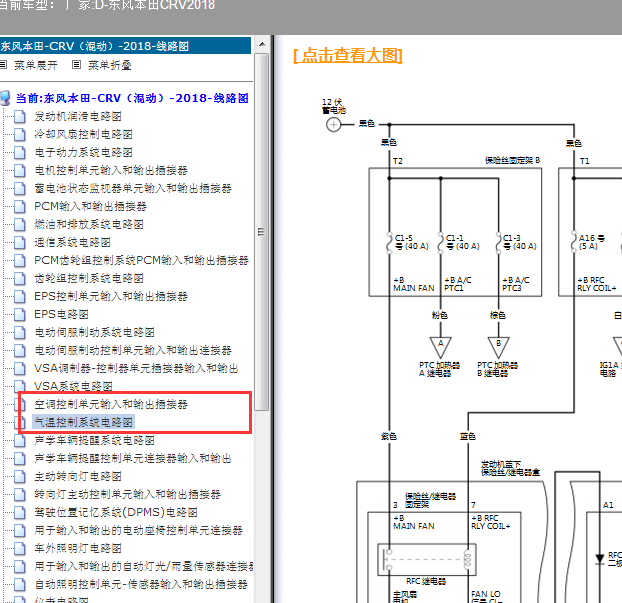Select the highlighted 气温控制系统电路图 entry
The width and height of the screenshot is (622, 603).
pos(83,422)
